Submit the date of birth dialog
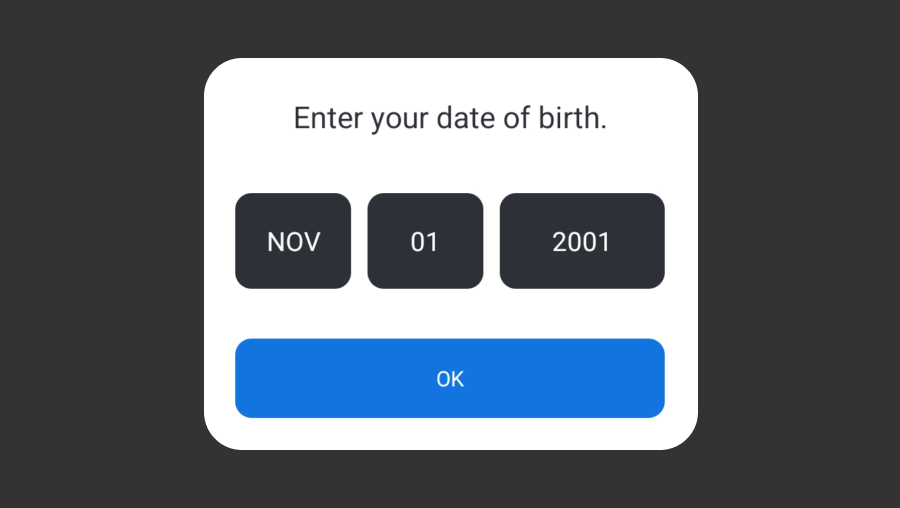 tap(450, 378)
